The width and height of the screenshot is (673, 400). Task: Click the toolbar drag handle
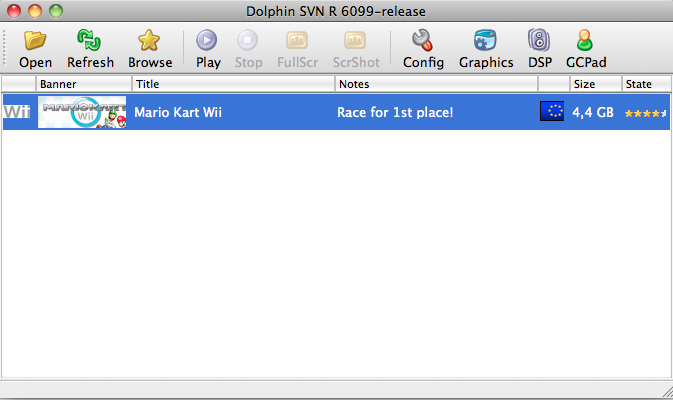pyautogui.click(x=7, y=48)
